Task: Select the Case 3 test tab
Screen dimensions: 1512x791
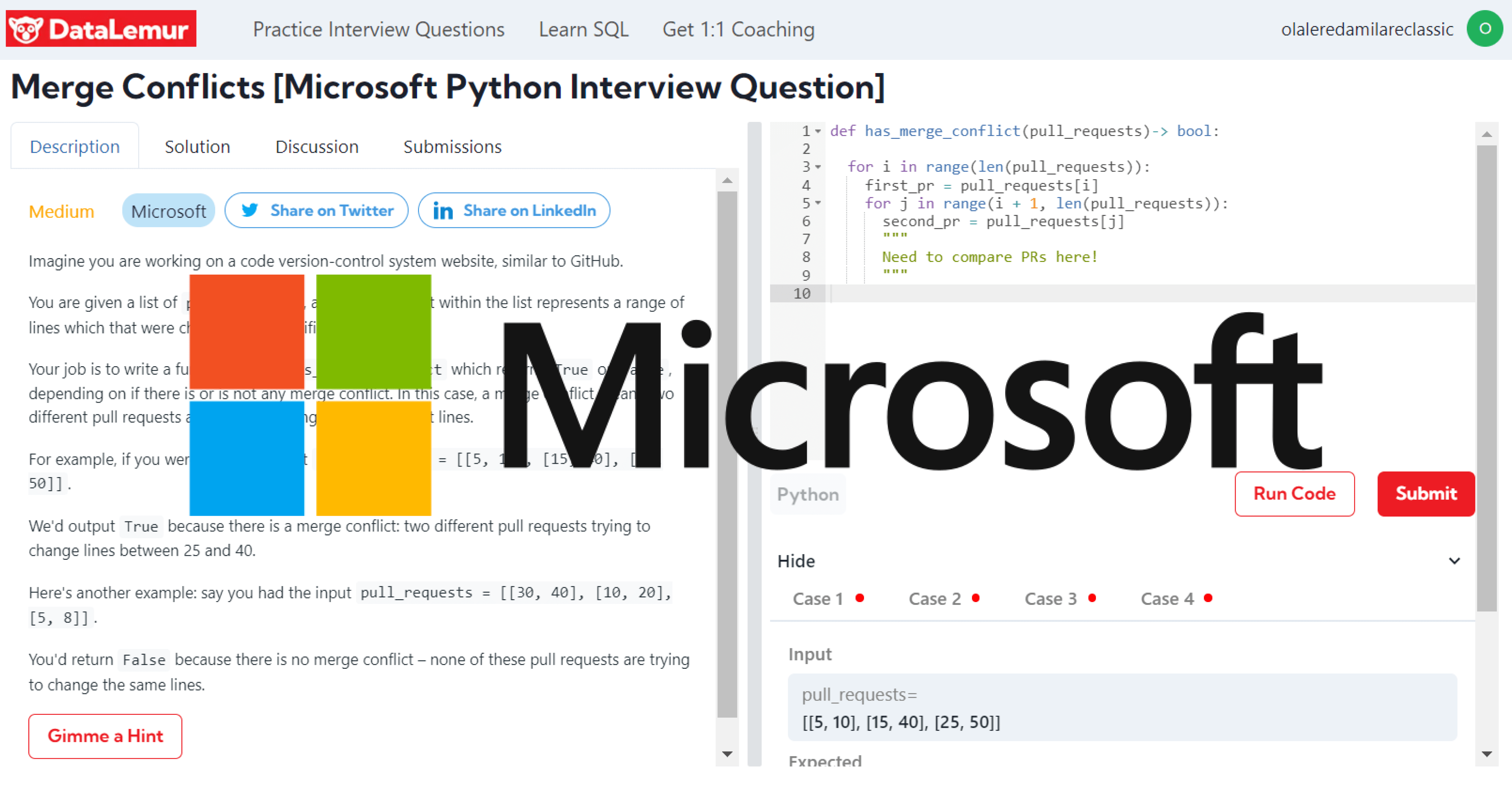Action: pos(1060,599)
